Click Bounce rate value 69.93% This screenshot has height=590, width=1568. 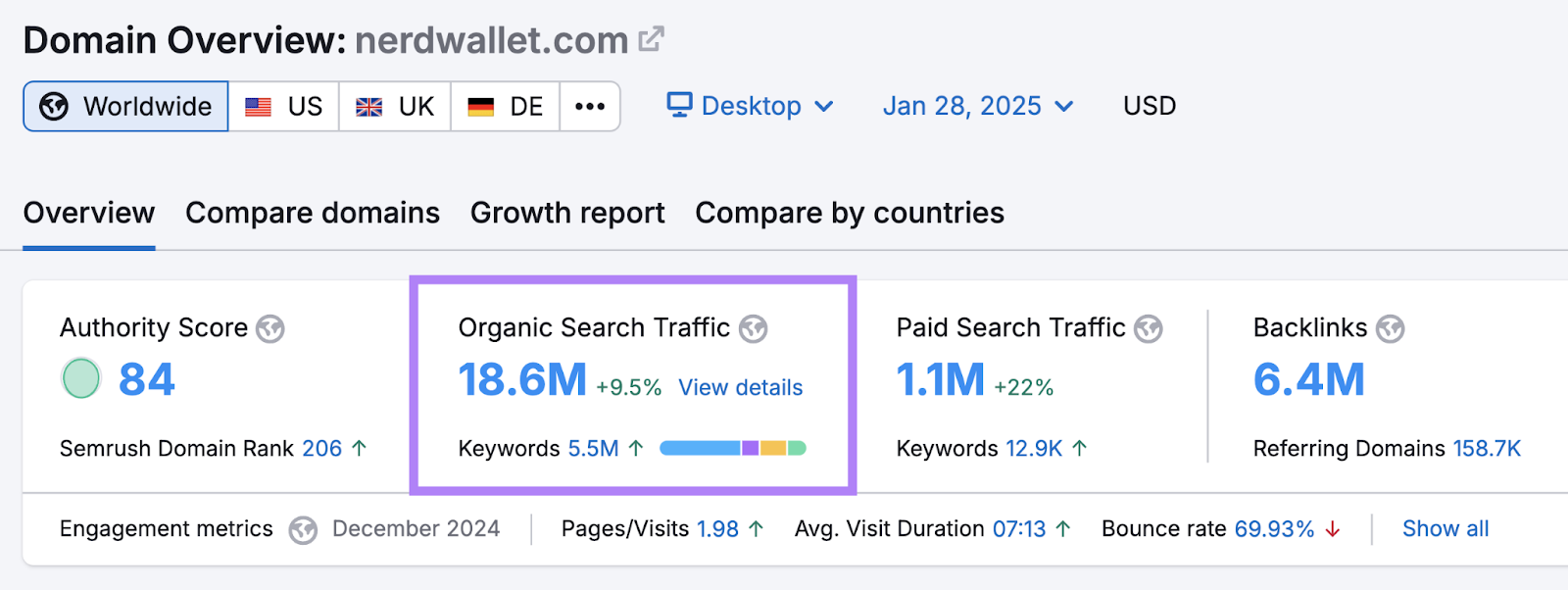click(x=1274, y=528)
